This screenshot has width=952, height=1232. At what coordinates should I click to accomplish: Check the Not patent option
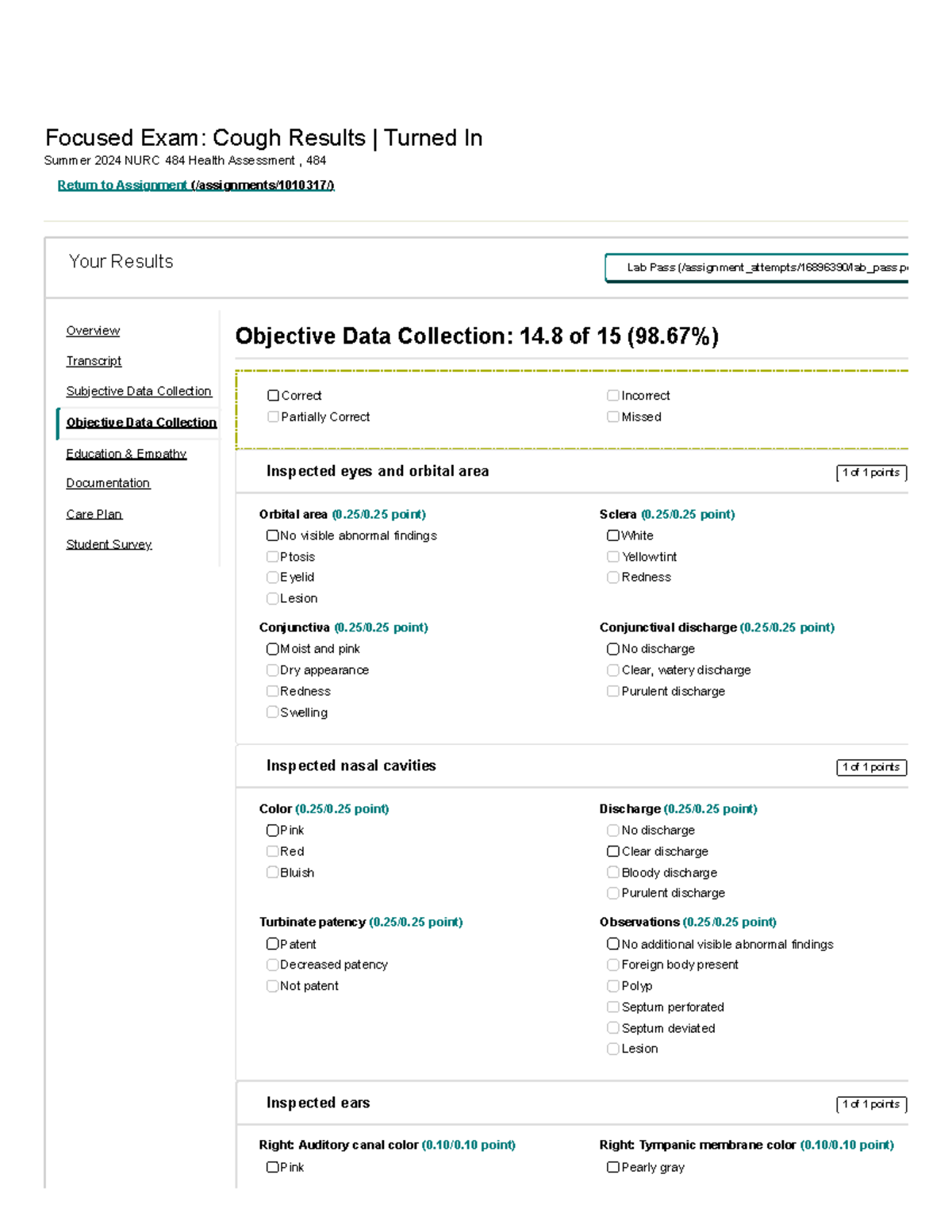pos(273,986)
